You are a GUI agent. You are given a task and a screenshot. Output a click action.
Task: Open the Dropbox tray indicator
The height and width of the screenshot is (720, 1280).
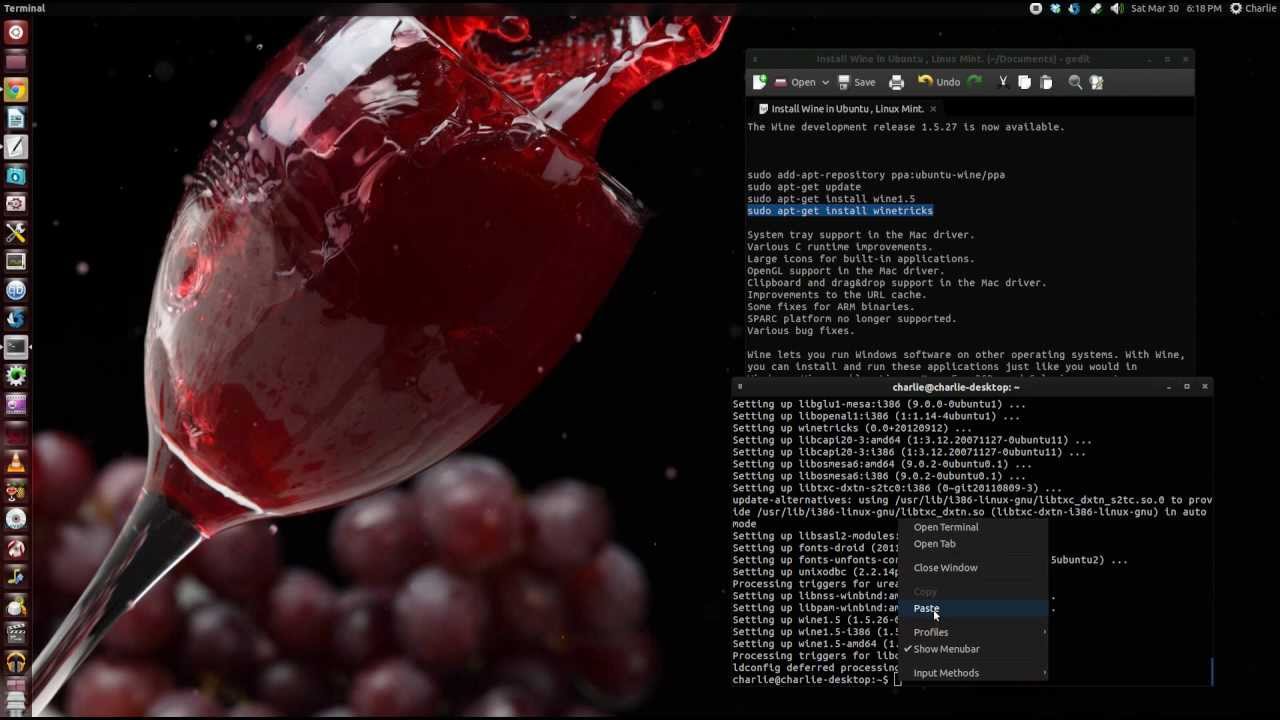pyautogui.click(x=1055, y=8)
